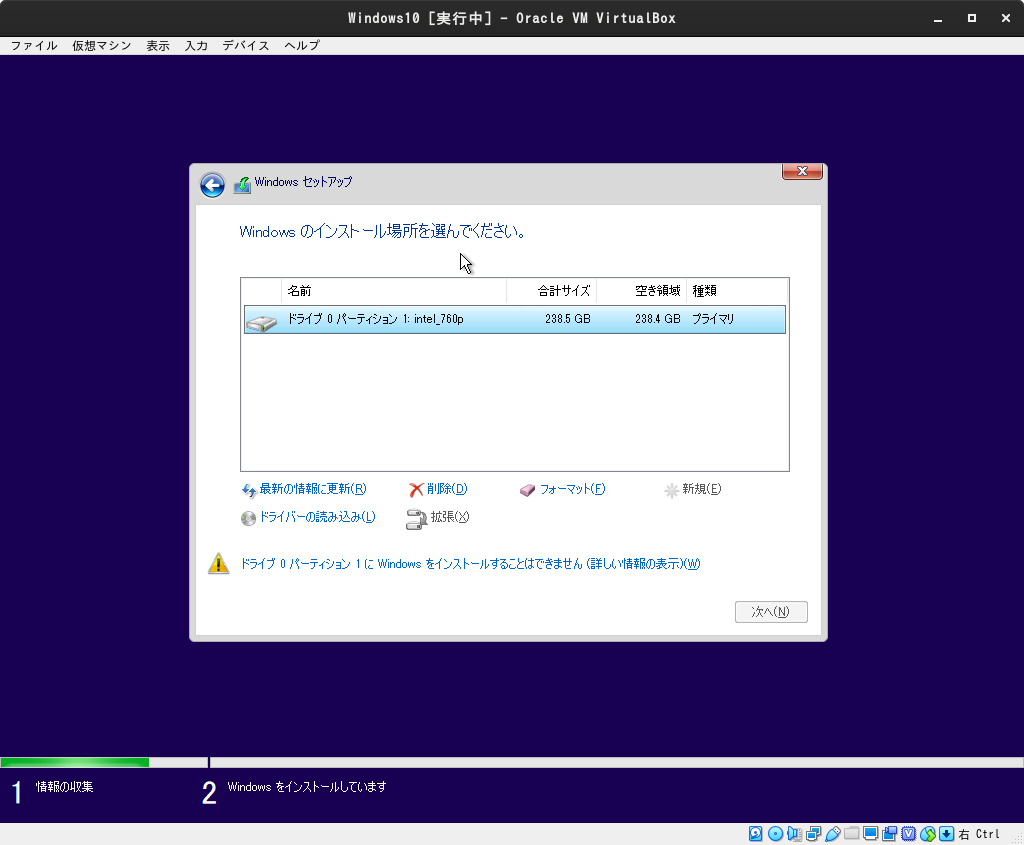Click the audio status icon

pos(794,834)
